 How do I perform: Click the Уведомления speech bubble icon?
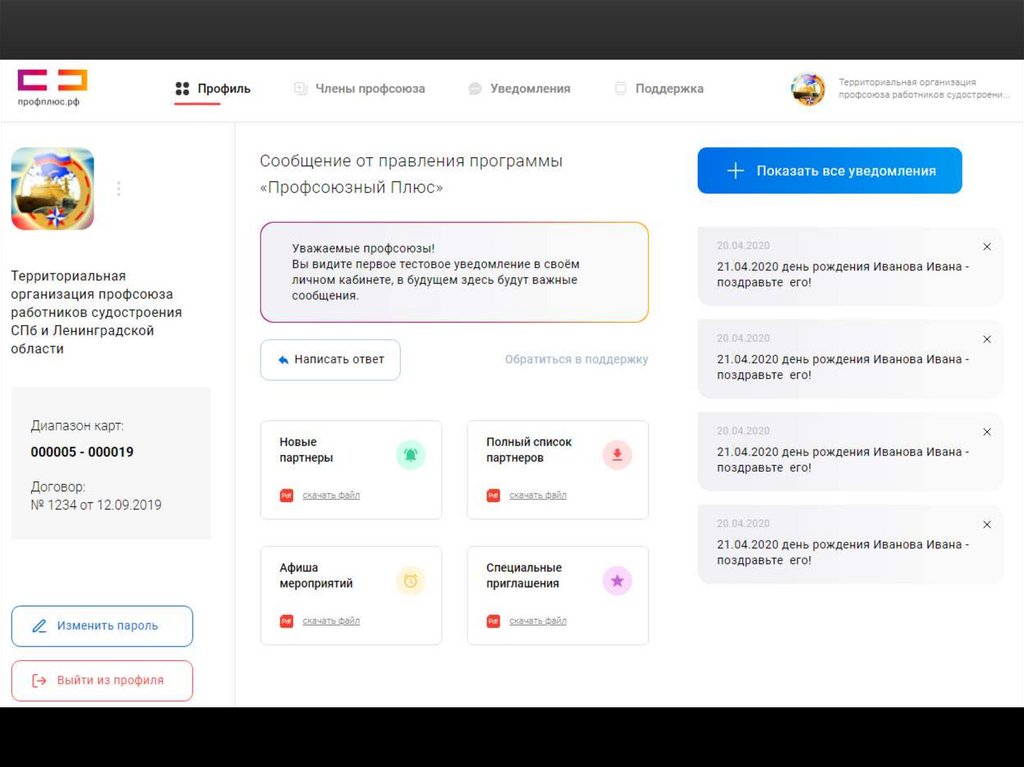pyautogui.click(x=475, y=89)
